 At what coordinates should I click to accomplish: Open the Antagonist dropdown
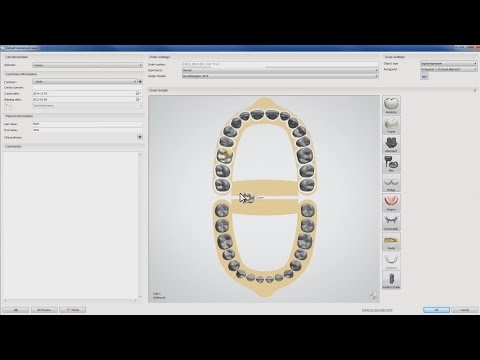pyautogui.click(x=449, y=69)
